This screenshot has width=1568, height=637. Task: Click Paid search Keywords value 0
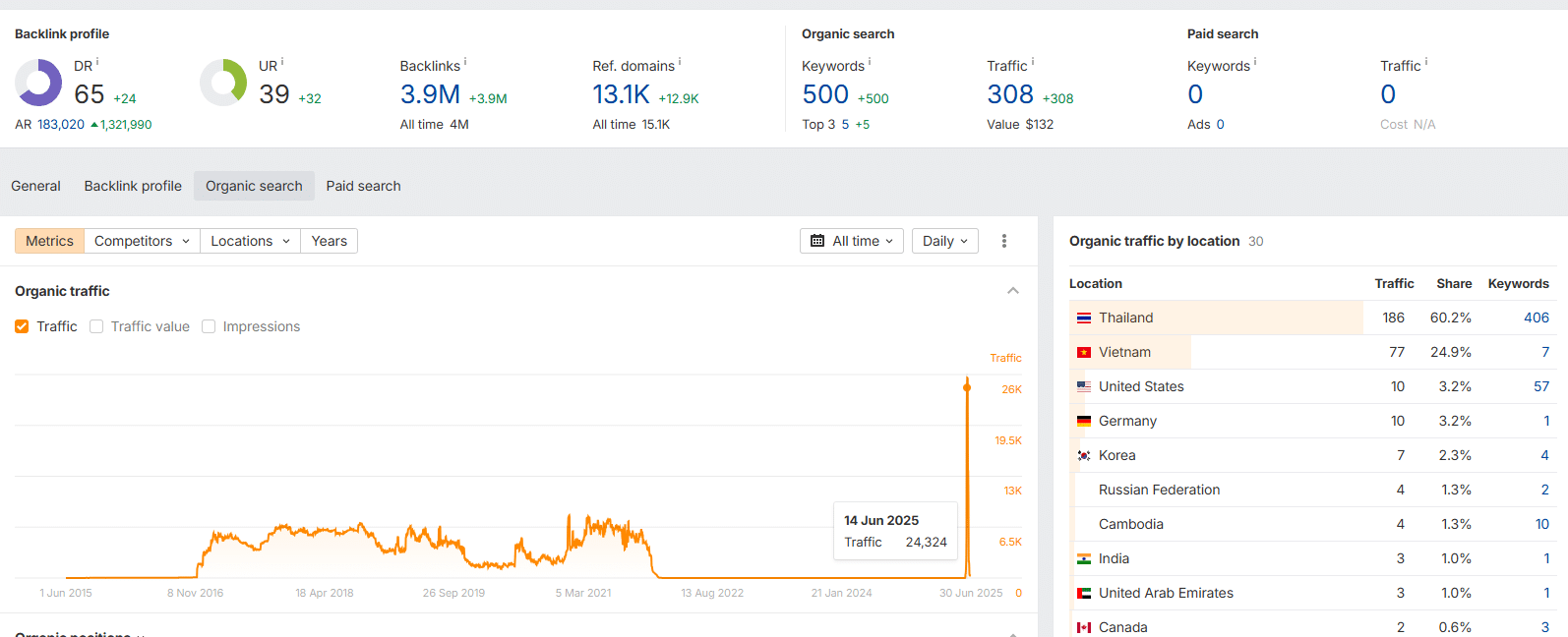point(1195,94)
